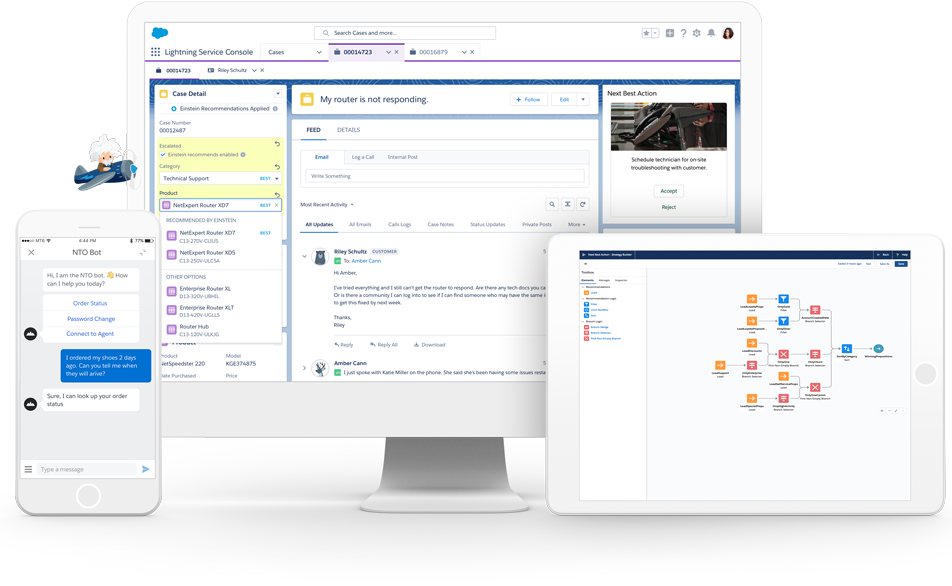The height and width of the screenshot is (586, 952).
Task: Click the Accept button in Next Best Action
Action: (668, 190)
